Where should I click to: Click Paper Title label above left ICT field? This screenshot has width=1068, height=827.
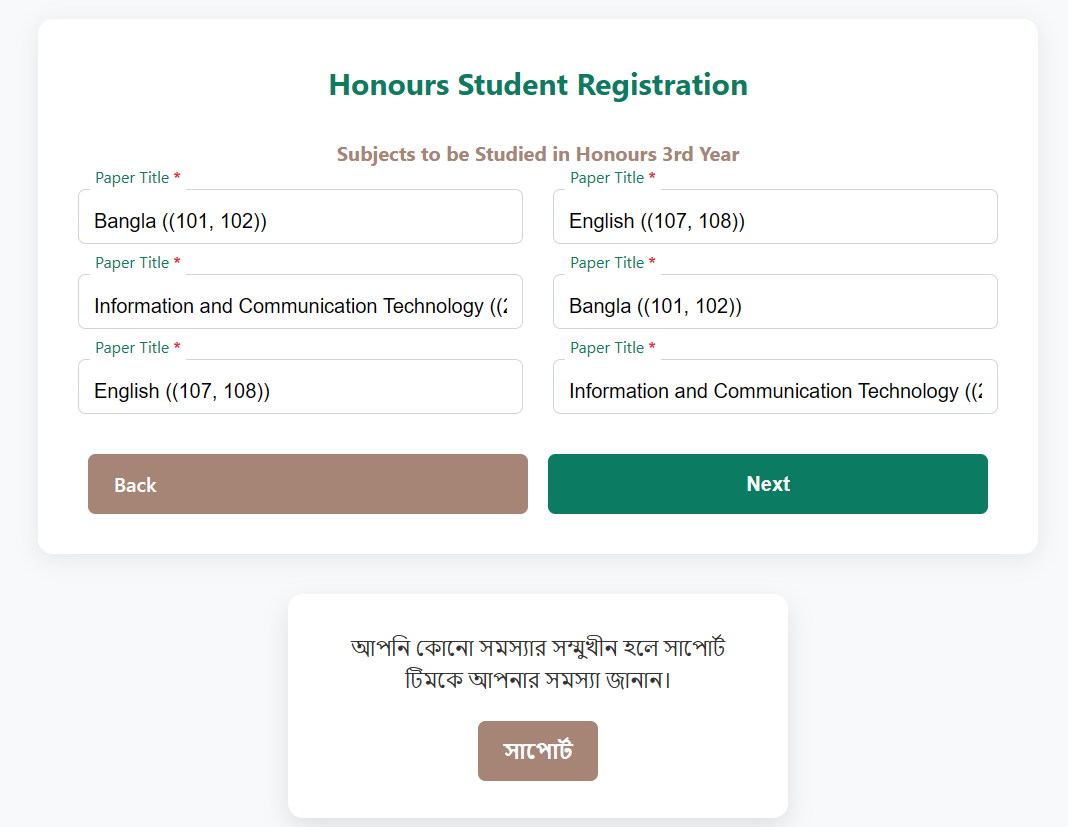tap(132, 263)
